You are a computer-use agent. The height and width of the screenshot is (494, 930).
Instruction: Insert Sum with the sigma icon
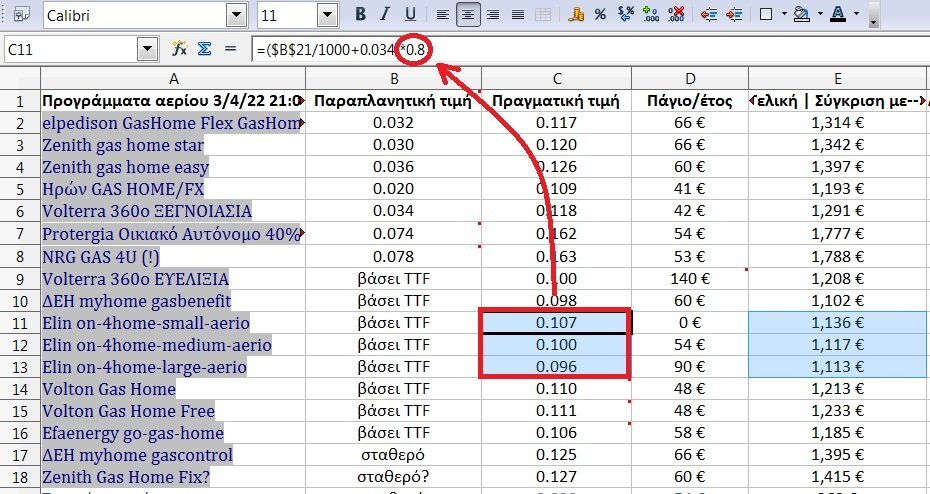click(205, 49)
